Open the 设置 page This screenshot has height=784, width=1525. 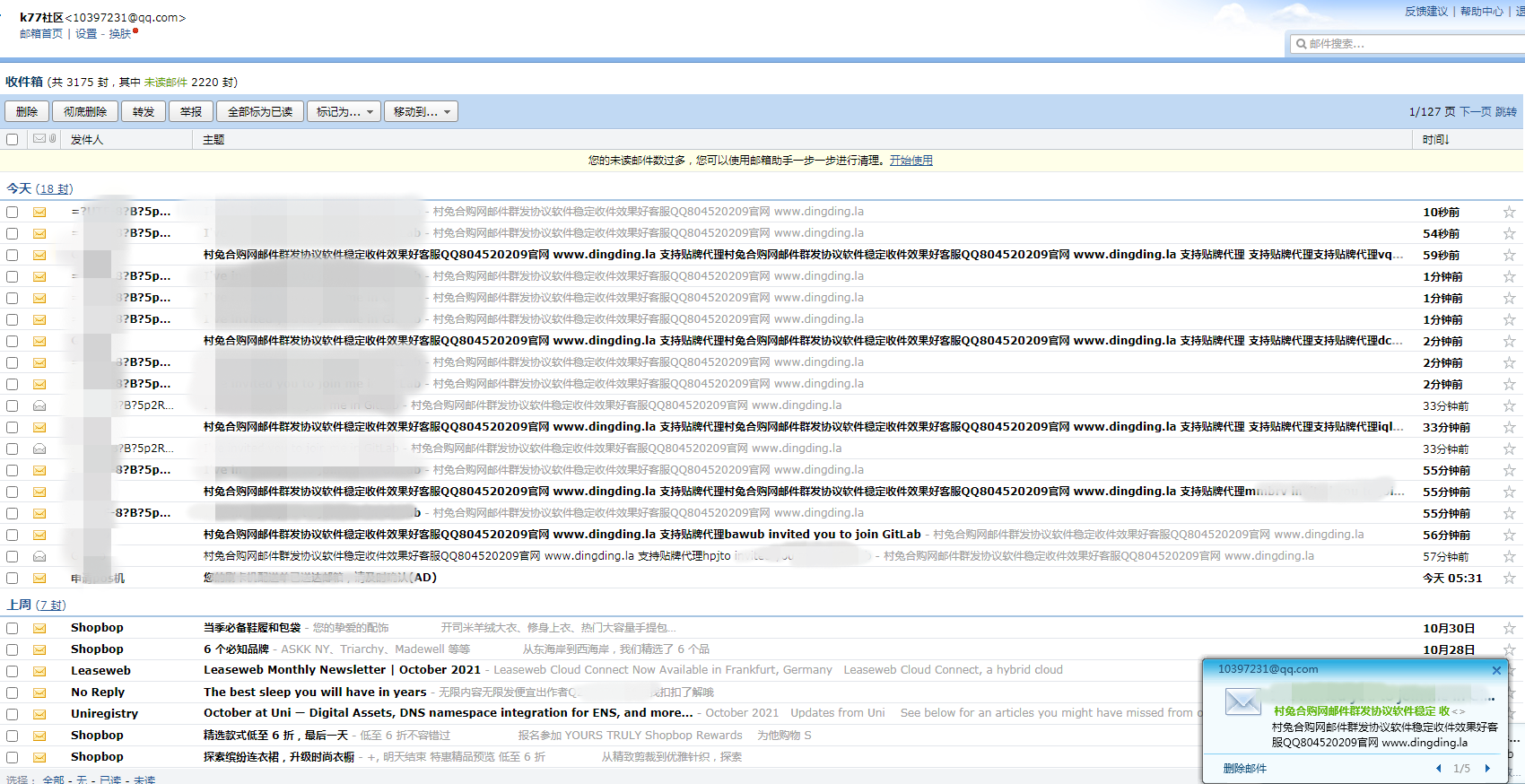click(x=86, y=34)
